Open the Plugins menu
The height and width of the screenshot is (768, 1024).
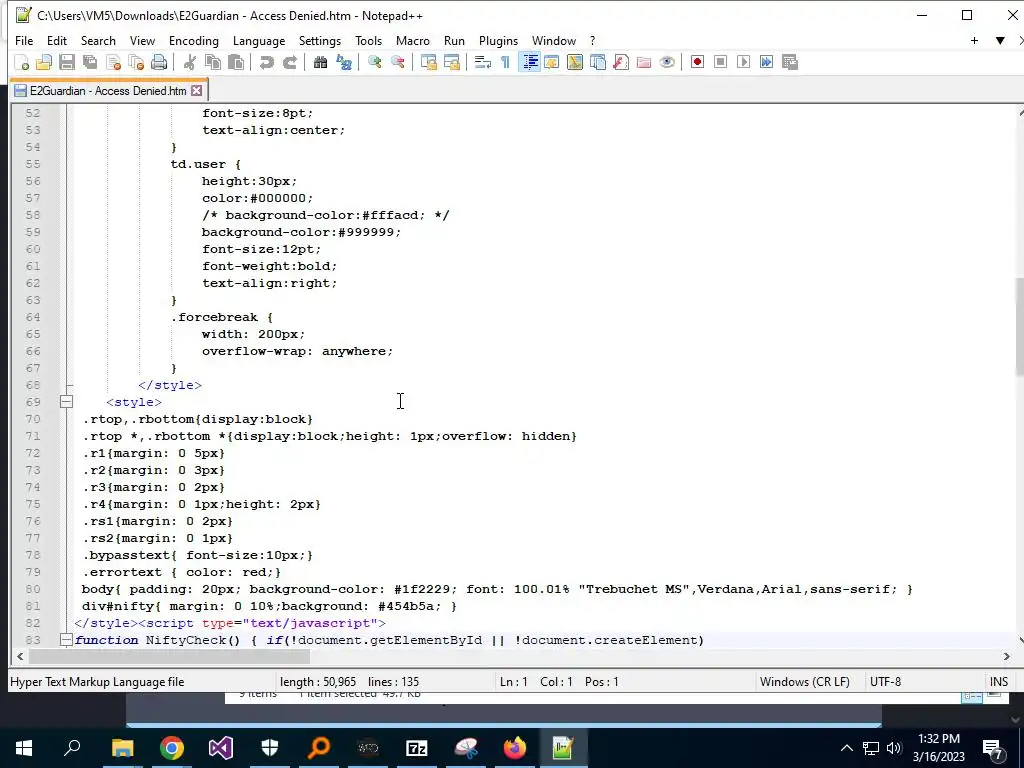click(x=498, y=40)
